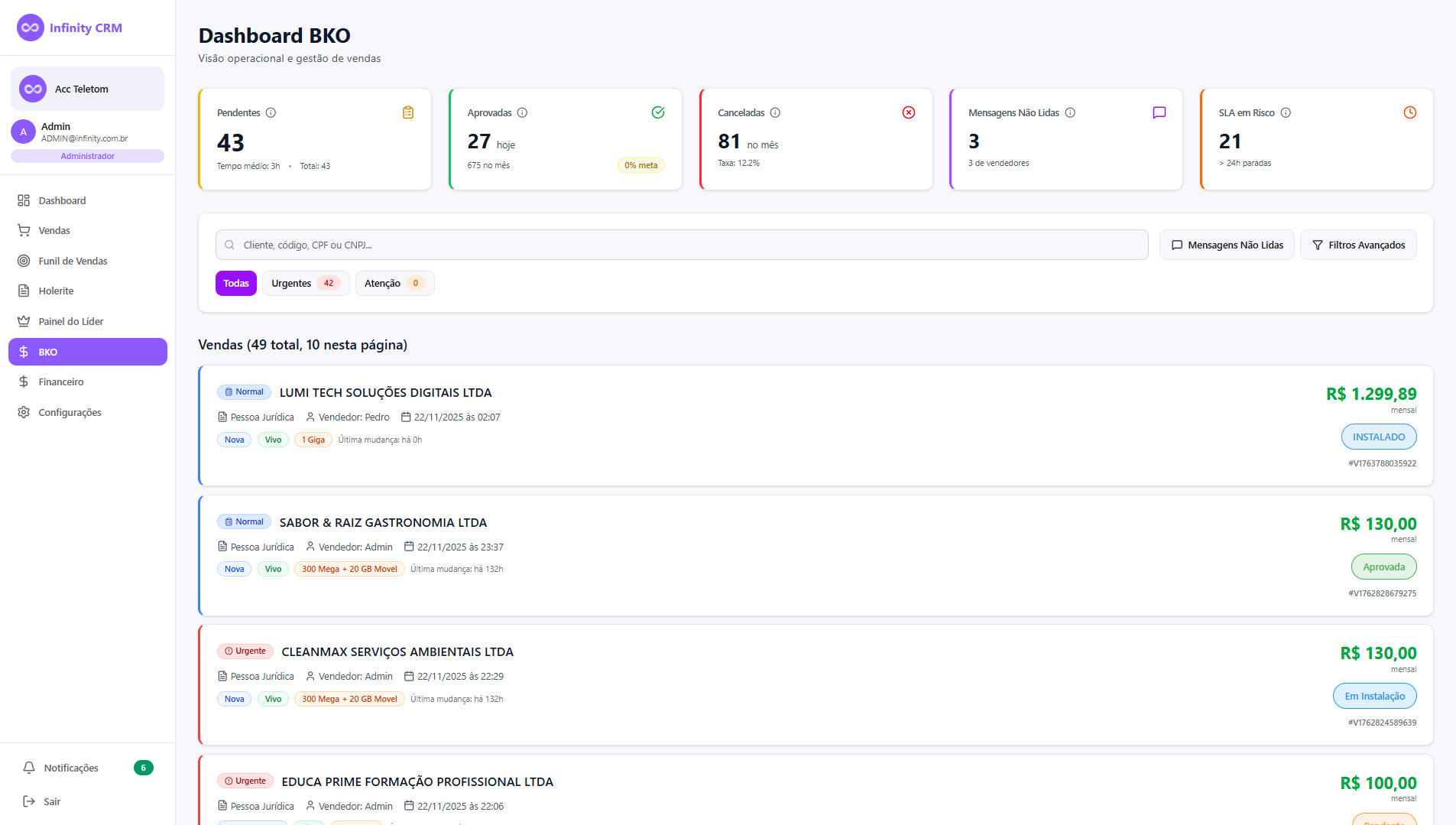Click the chat icon on Mensagens Não Lidas card
Viewport: 1456px width, 825px height.
(x=1159, y=113)
